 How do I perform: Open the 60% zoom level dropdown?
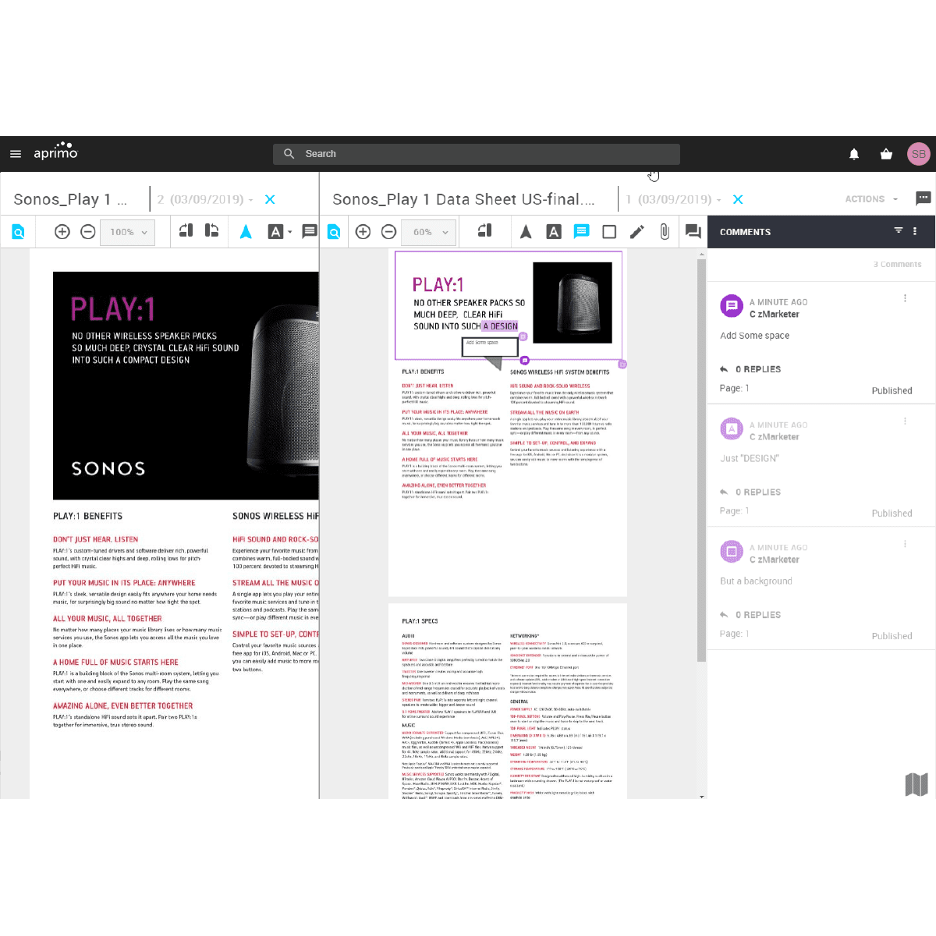click(x=429, y=232)
